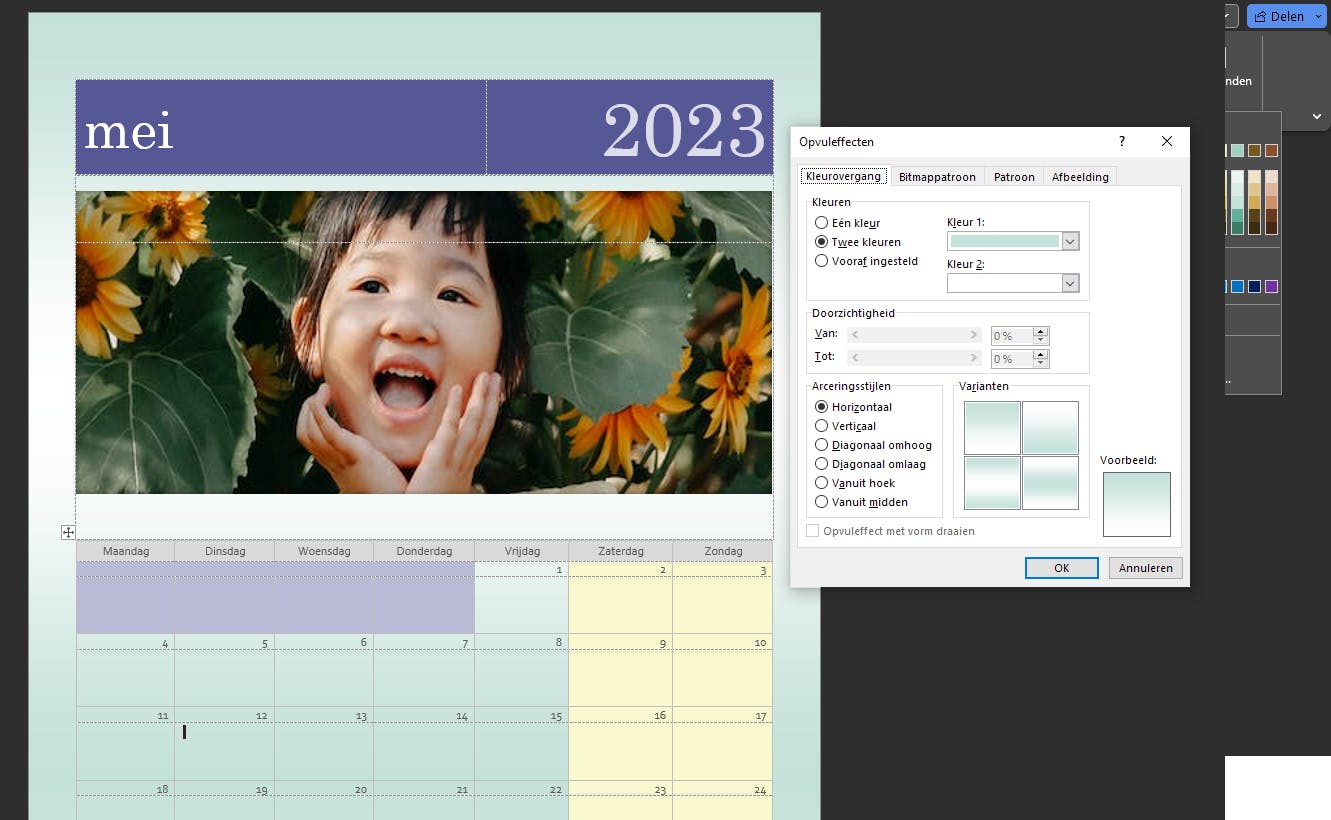The height and width of the screenshot is (820, 1331).
Task: Click the Delen share button
Action: [x=1279, y=17]
